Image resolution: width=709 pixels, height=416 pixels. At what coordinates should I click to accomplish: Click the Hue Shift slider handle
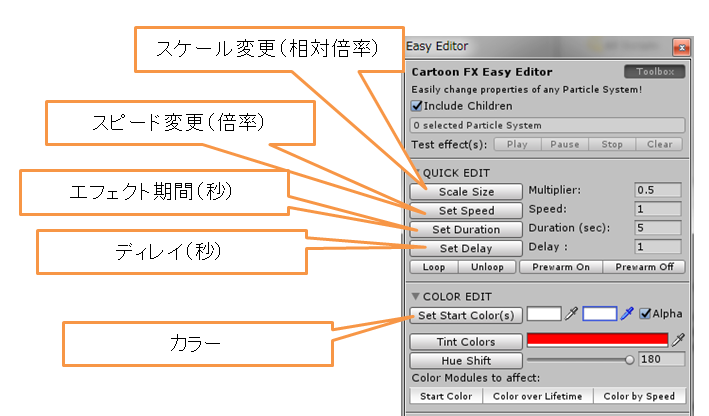629,360
